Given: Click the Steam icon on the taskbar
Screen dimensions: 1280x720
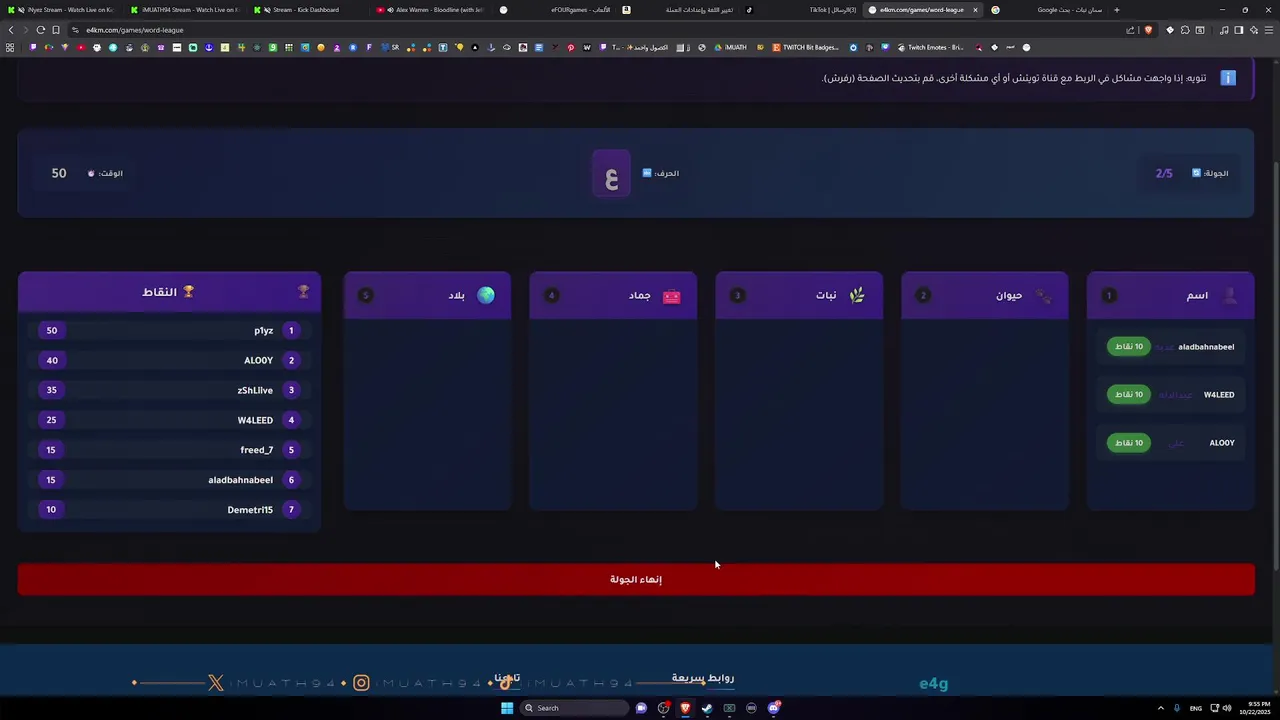Looking at the screenshot, I should [707, 708].
